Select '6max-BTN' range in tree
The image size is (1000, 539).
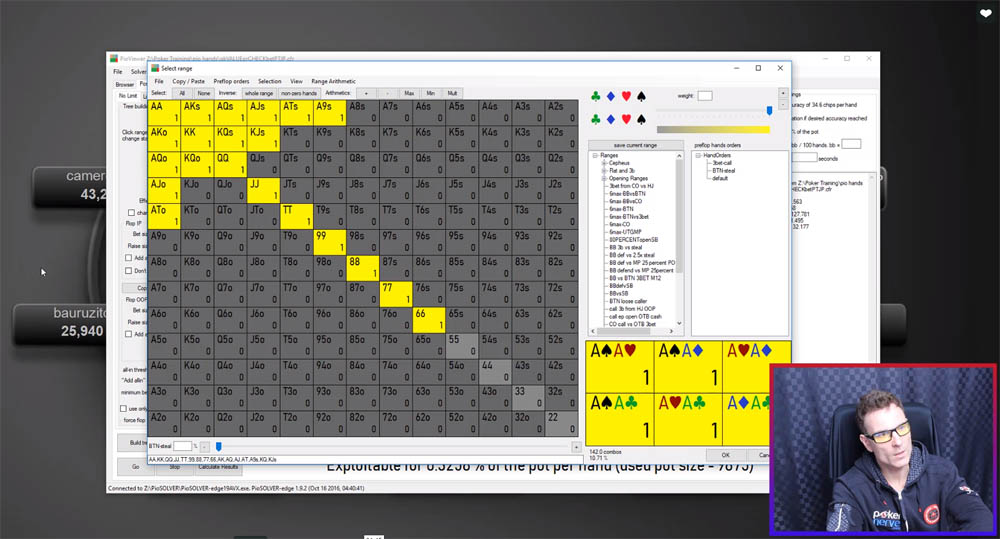(x=621, y=209)
